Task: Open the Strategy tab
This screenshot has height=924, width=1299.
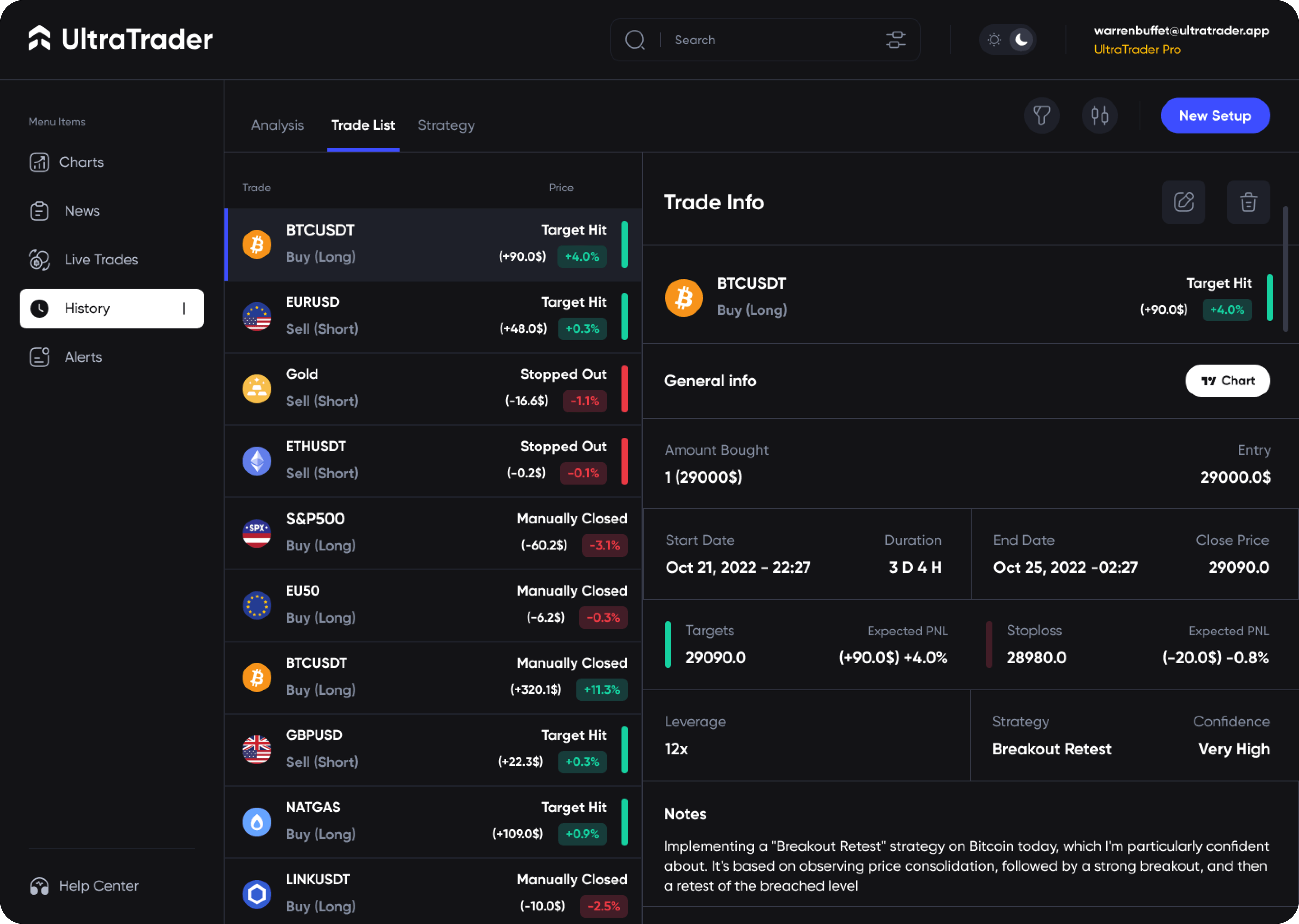Action: tap(446, 125)
